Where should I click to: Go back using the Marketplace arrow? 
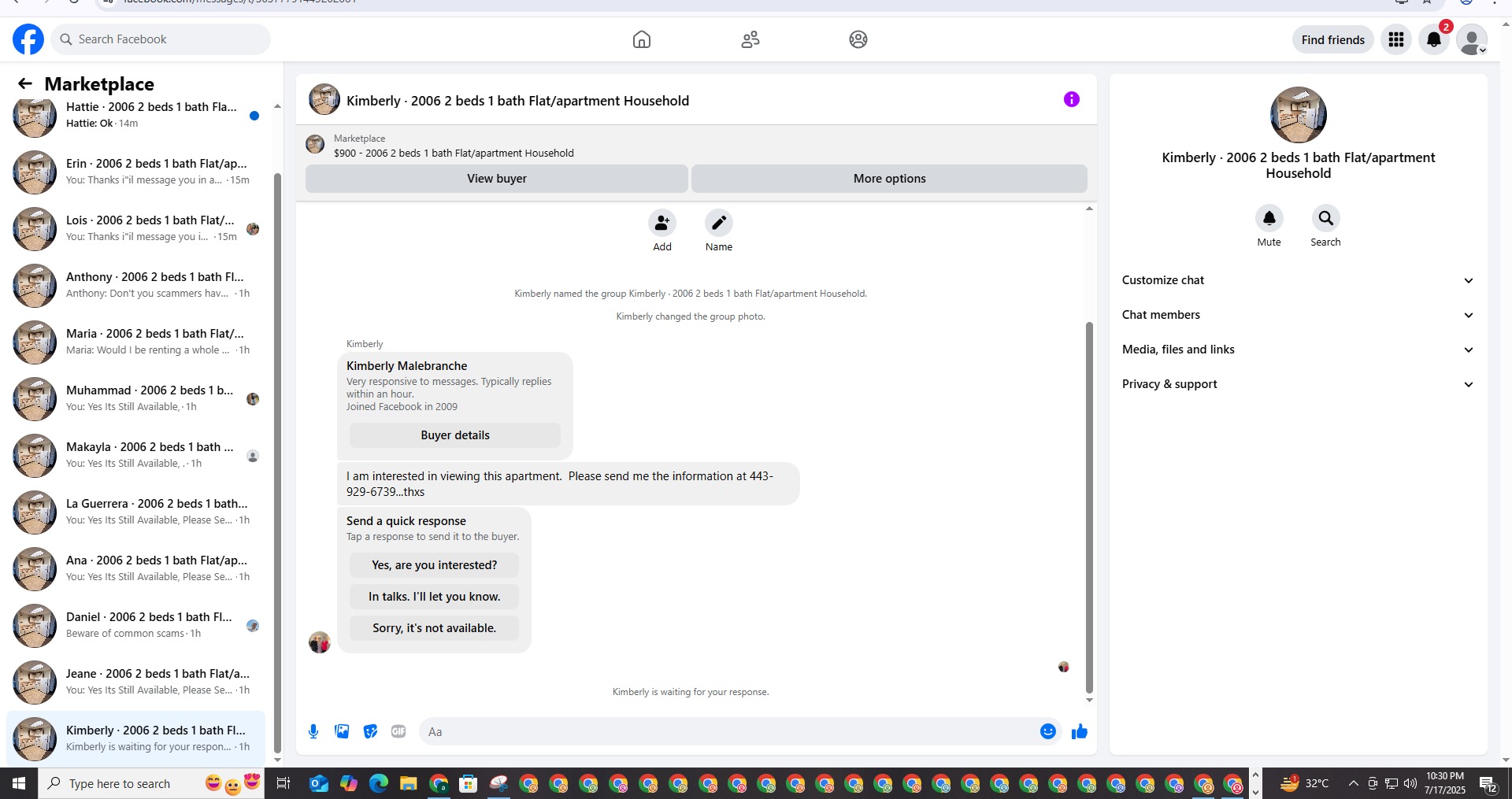25,83
